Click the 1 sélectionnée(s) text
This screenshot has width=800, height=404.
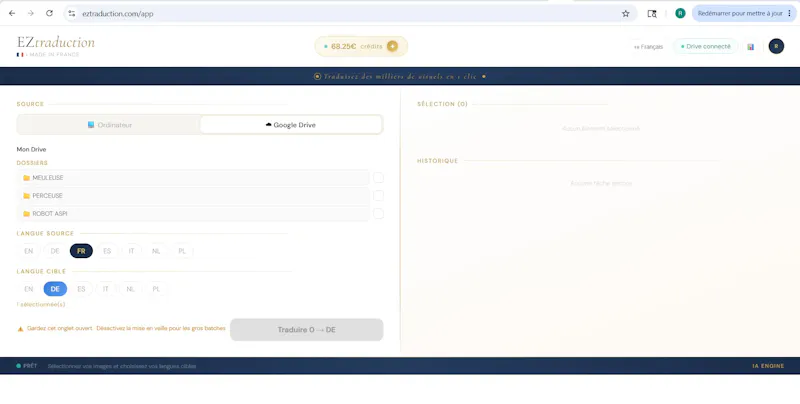click(41, 305)
